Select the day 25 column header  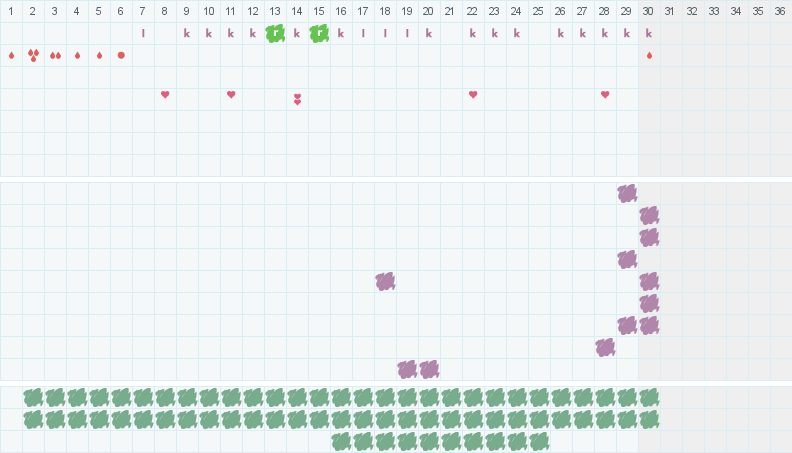[x=538, y=11]
